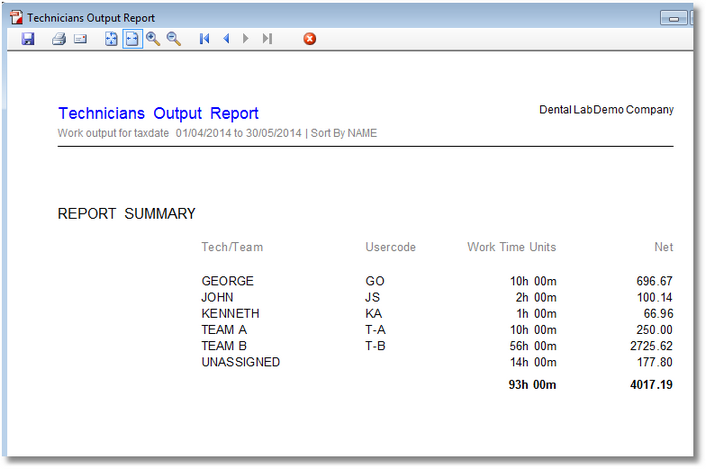The width and height of the screenshot is (706, 469).
Task: Go to the previous page
Action: coord(226,39)
